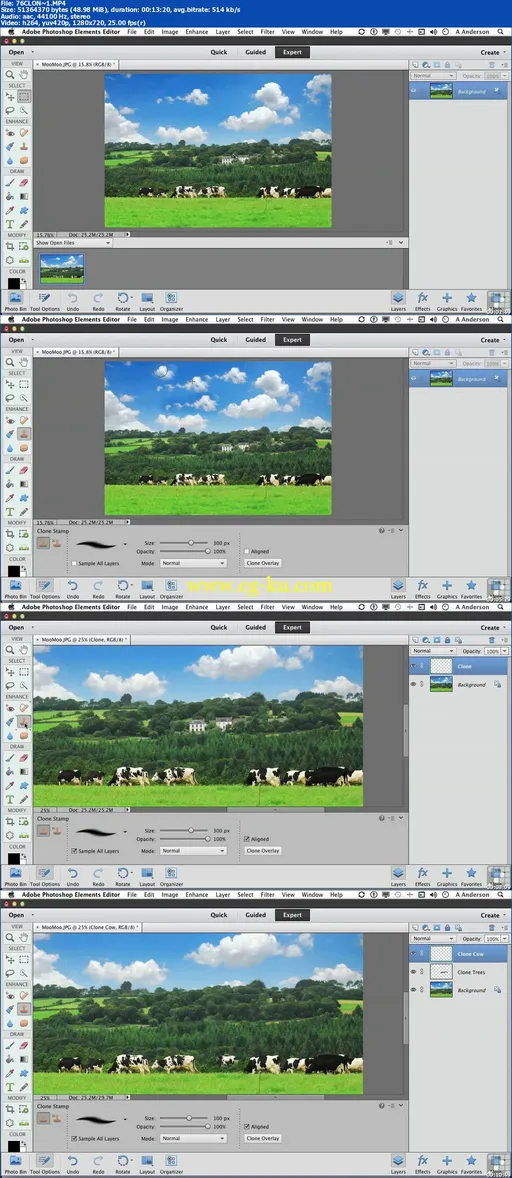
Task: Click the foreground color swatch in top frame
Action: click(x=13, y=283)
